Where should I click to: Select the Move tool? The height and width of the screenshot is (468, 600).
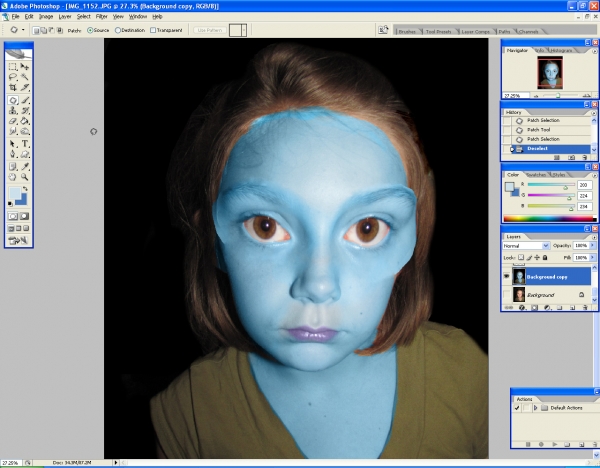24,67
